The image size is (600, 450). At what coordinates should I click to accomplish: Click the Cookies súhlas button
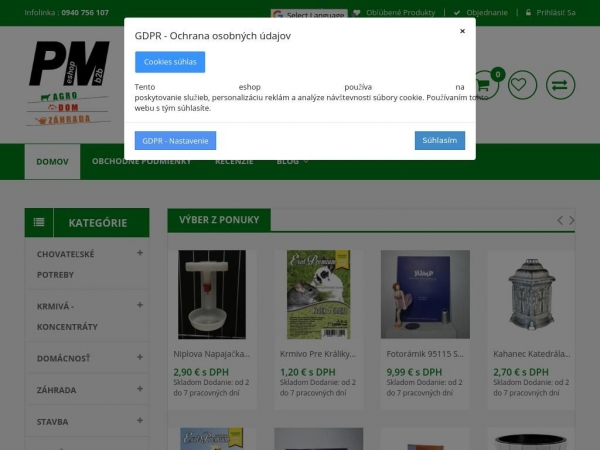pyautogui.click(x=170, y=62)
